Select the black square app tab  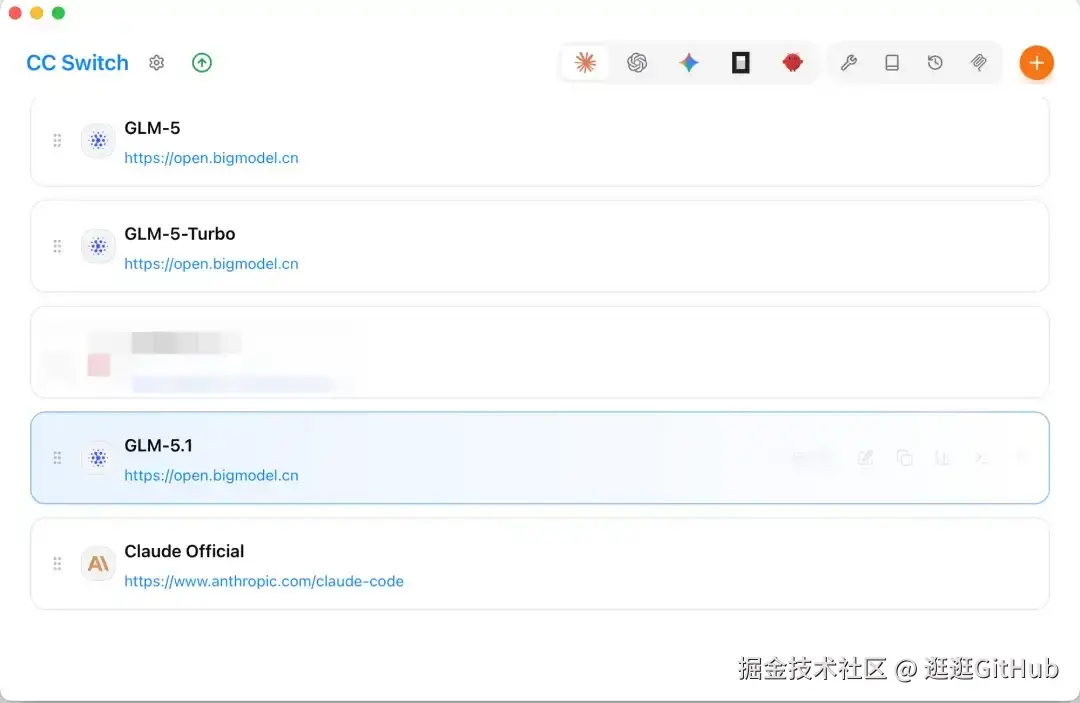(x=740, y=63)
